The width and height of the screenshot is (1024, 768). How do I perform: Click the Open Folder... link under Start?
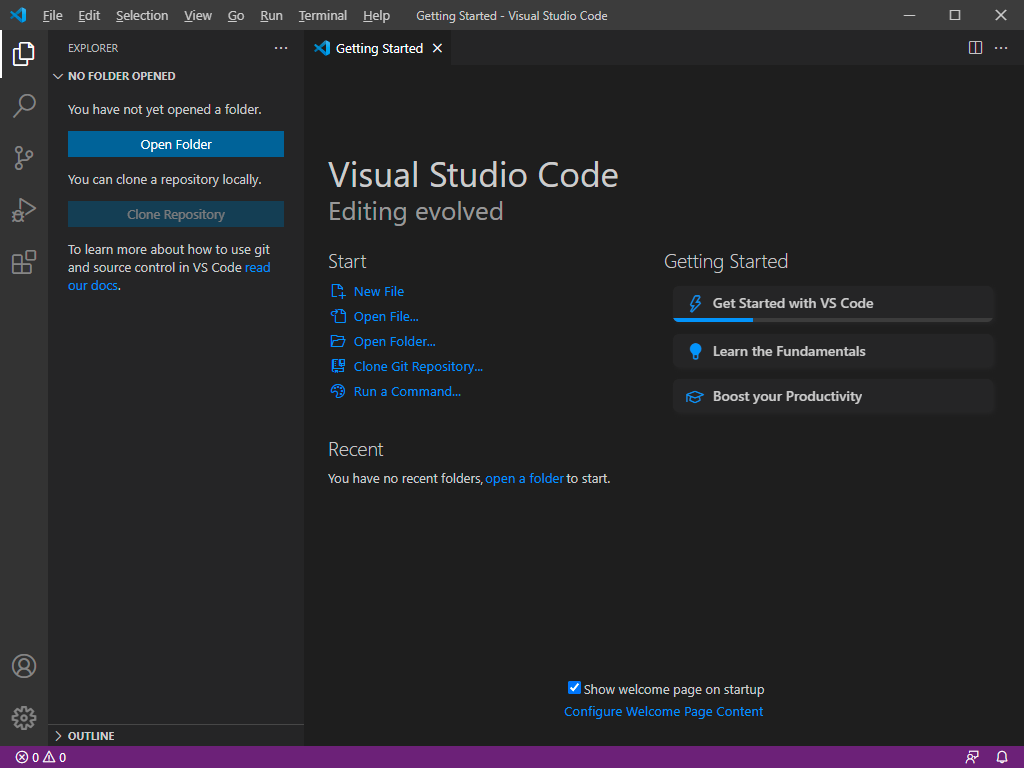pyautogui.click(x=394, y=342)
